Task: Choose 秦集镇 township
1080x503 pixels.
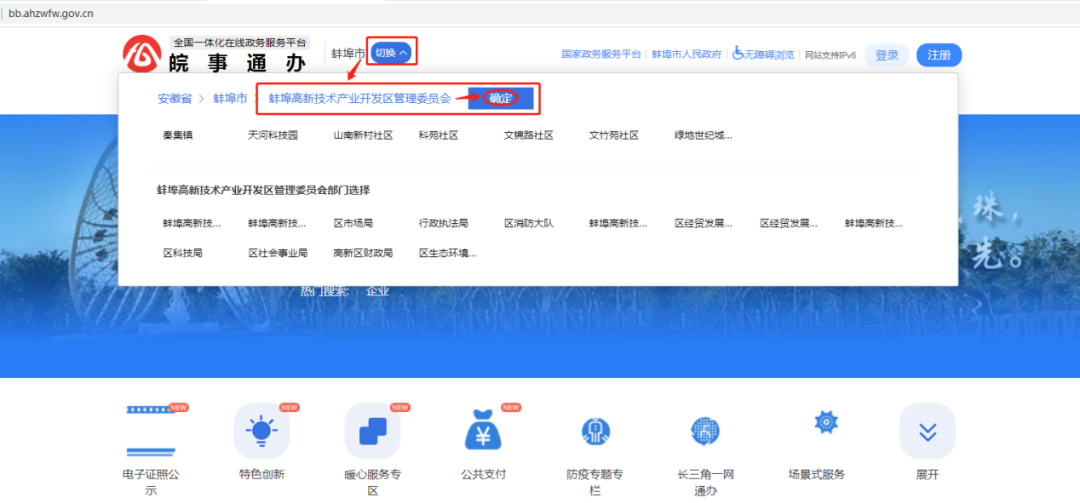Action: click(178, 136)
